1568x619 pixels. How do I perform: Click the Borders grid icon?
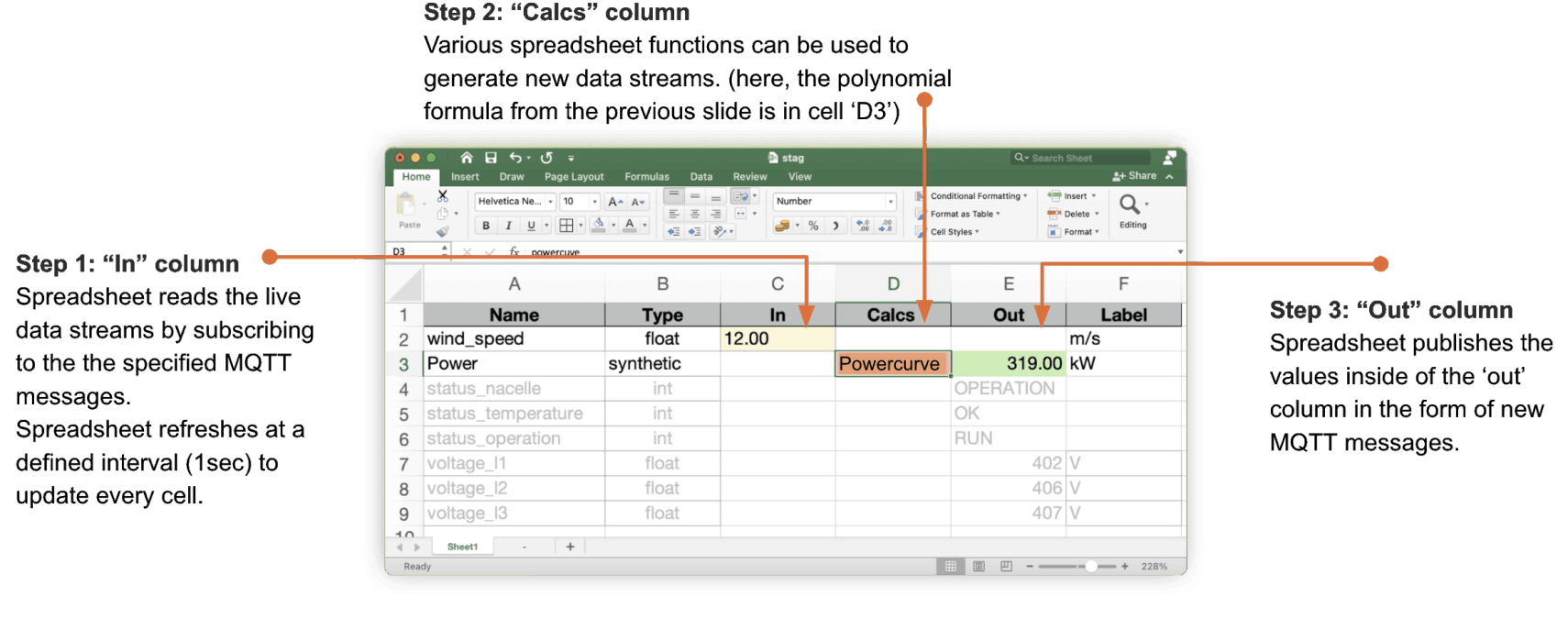(x=567, y=226)
